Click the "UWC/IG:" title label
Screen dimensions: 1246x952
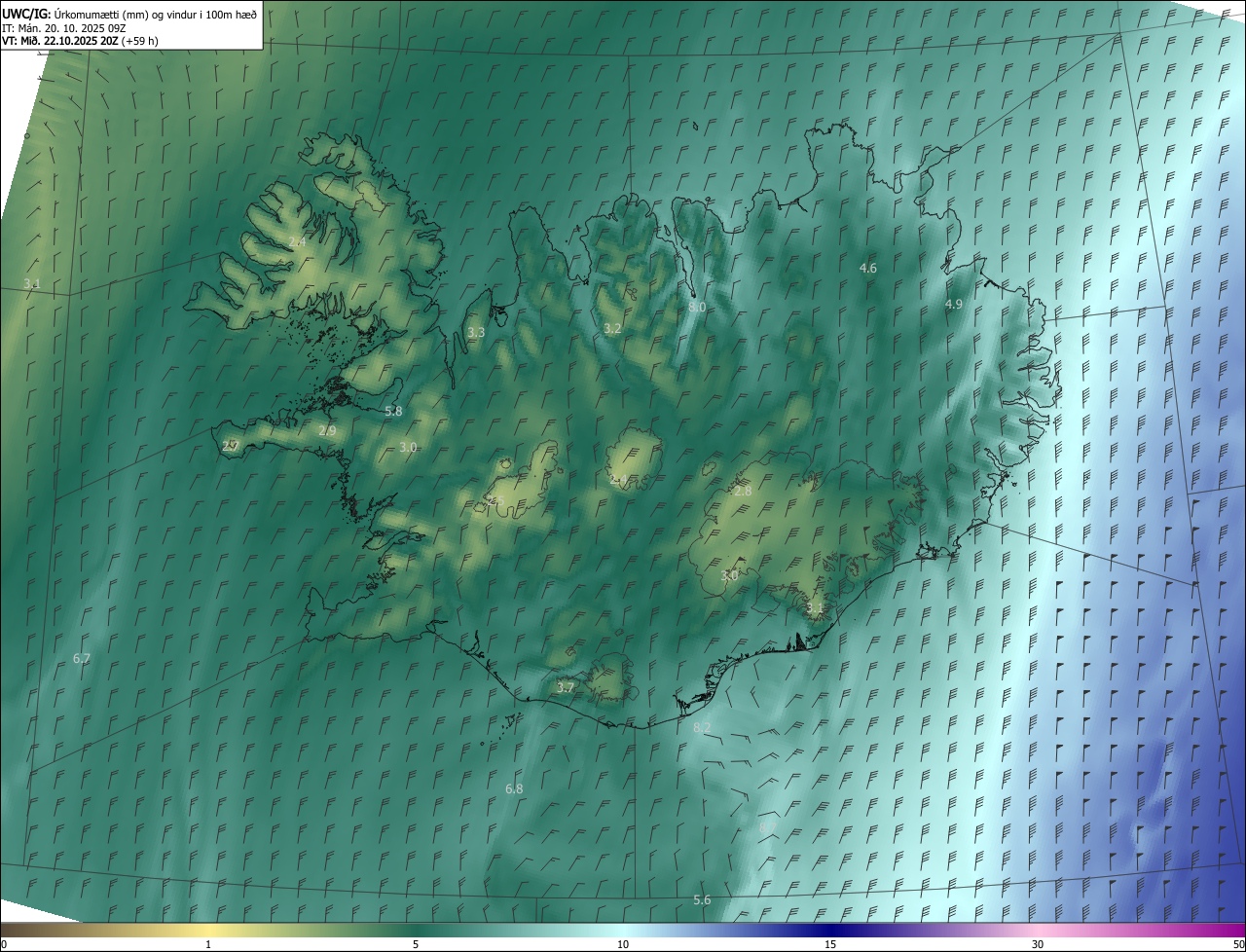(26, 13)
